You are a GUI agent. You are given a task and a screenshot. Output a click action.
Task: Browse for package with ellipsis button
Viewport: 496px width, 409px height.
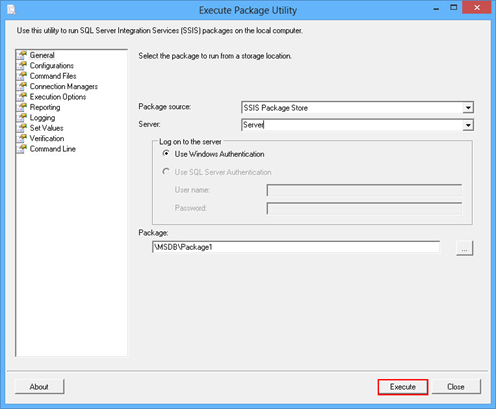pyautogui.click(x=464, y=249)
